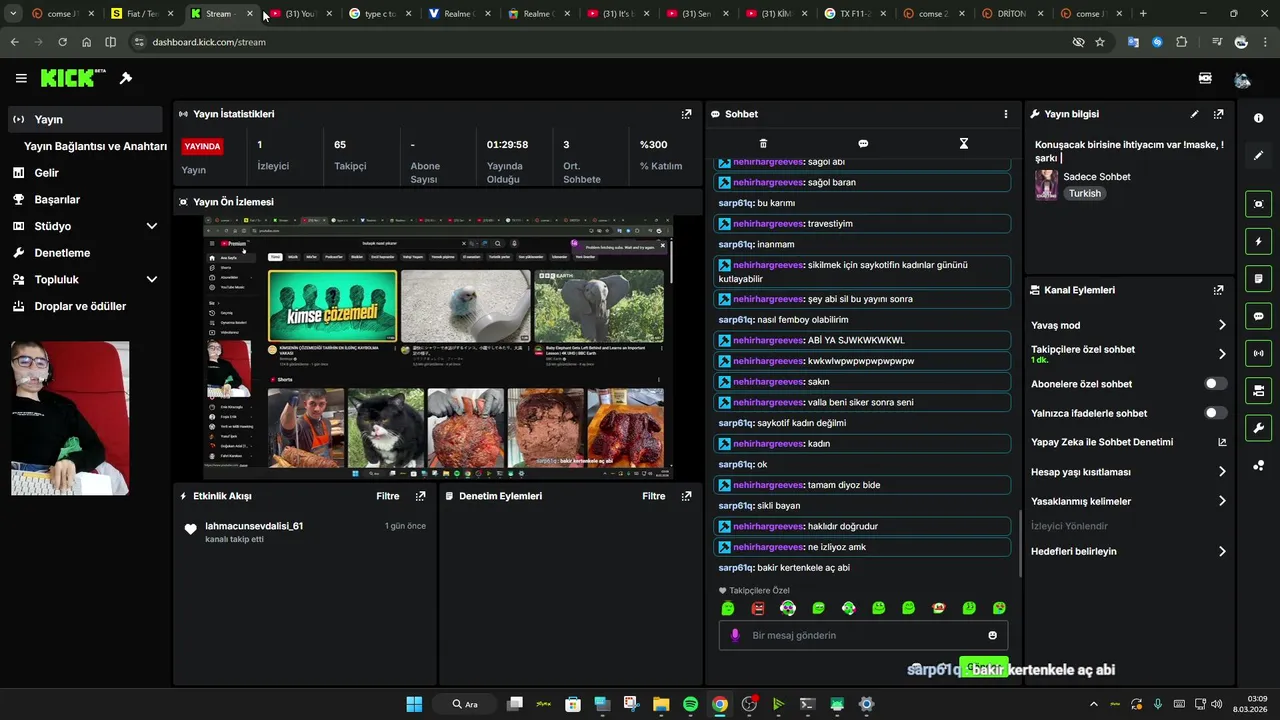Open the profile avatar menu
Screen dimensions: 1280x720
[1242, 79]
